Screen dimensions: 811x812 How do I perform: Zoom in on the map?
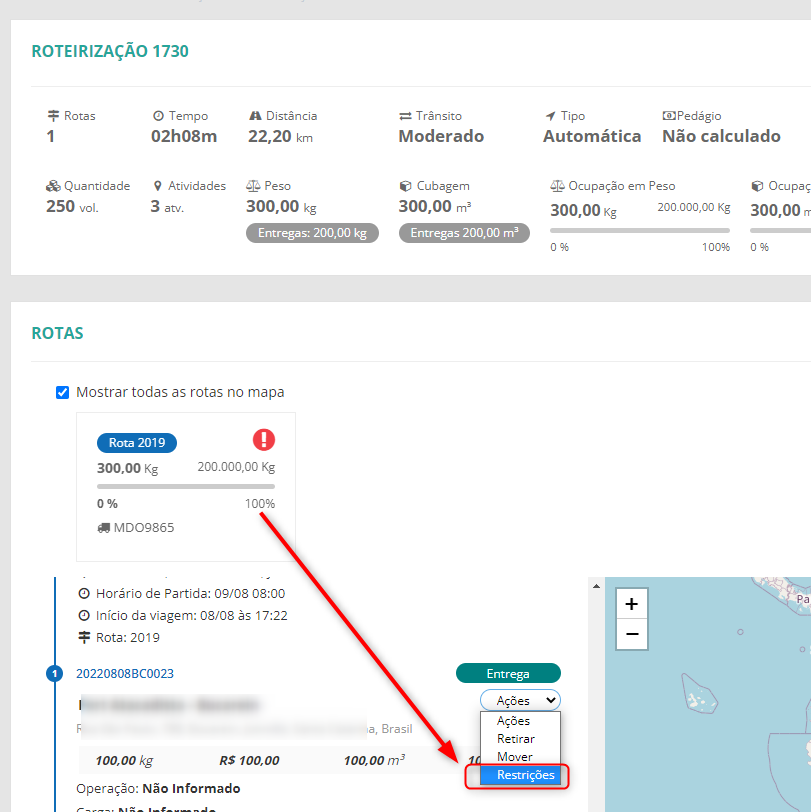pos(631,604)
